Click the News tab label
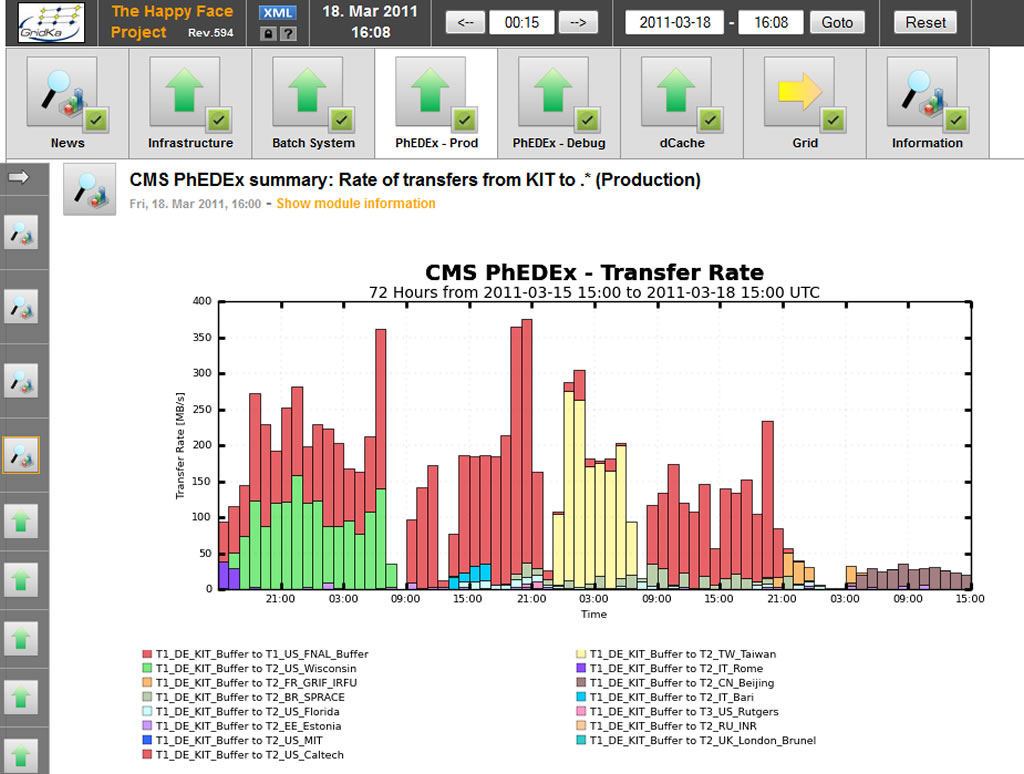The height and width of the screenshot is (774, 1024). (x=67, y=143)
